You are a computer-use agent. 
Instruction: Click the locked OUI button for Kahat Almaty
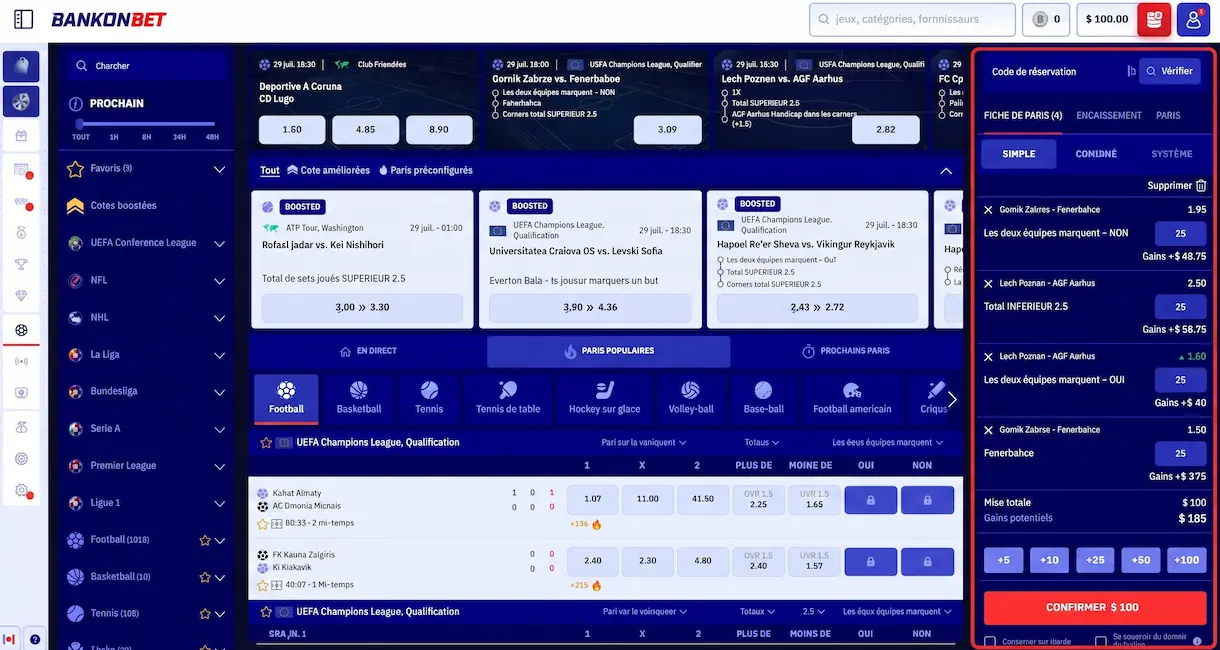click(x=870, y=500)
